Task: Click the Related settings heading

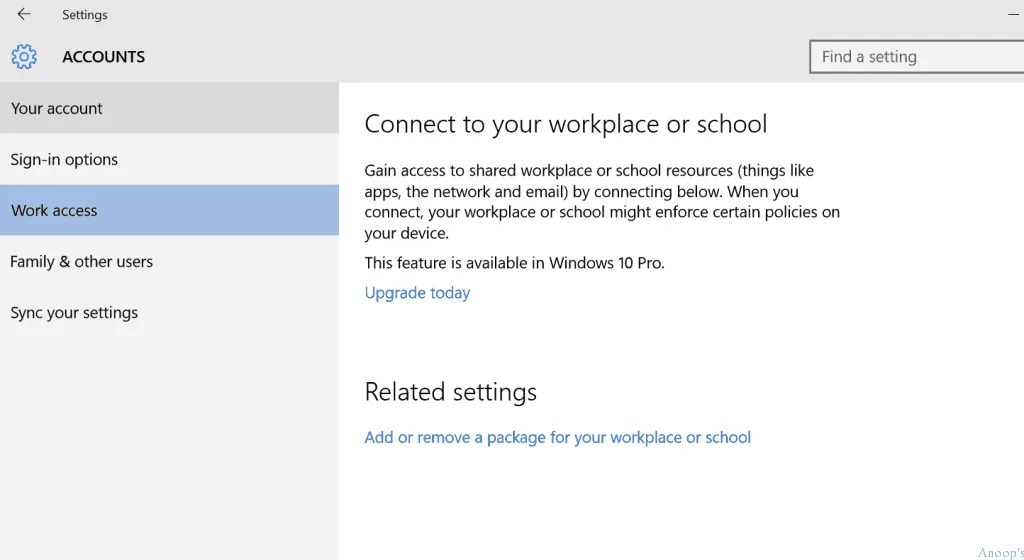Action: pos(450,392)
